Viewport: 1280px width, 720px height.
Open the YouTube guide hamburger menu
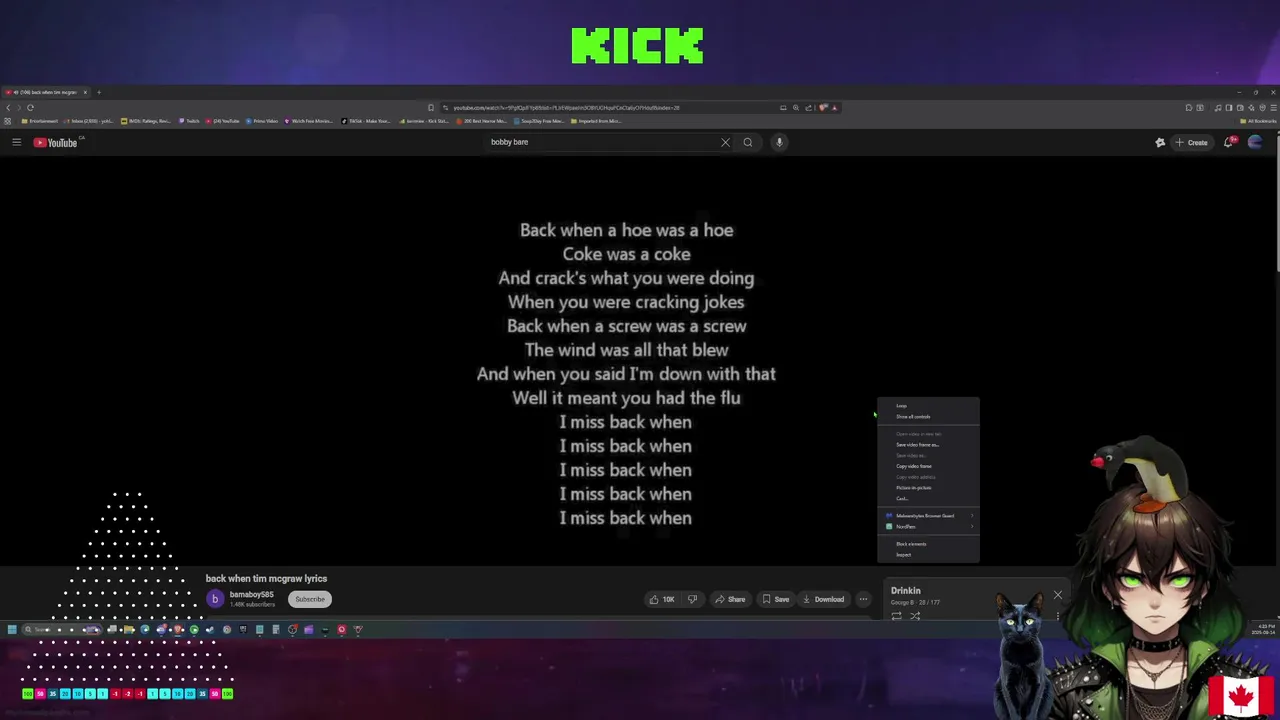pyautogui.click(x=16, y=142)
